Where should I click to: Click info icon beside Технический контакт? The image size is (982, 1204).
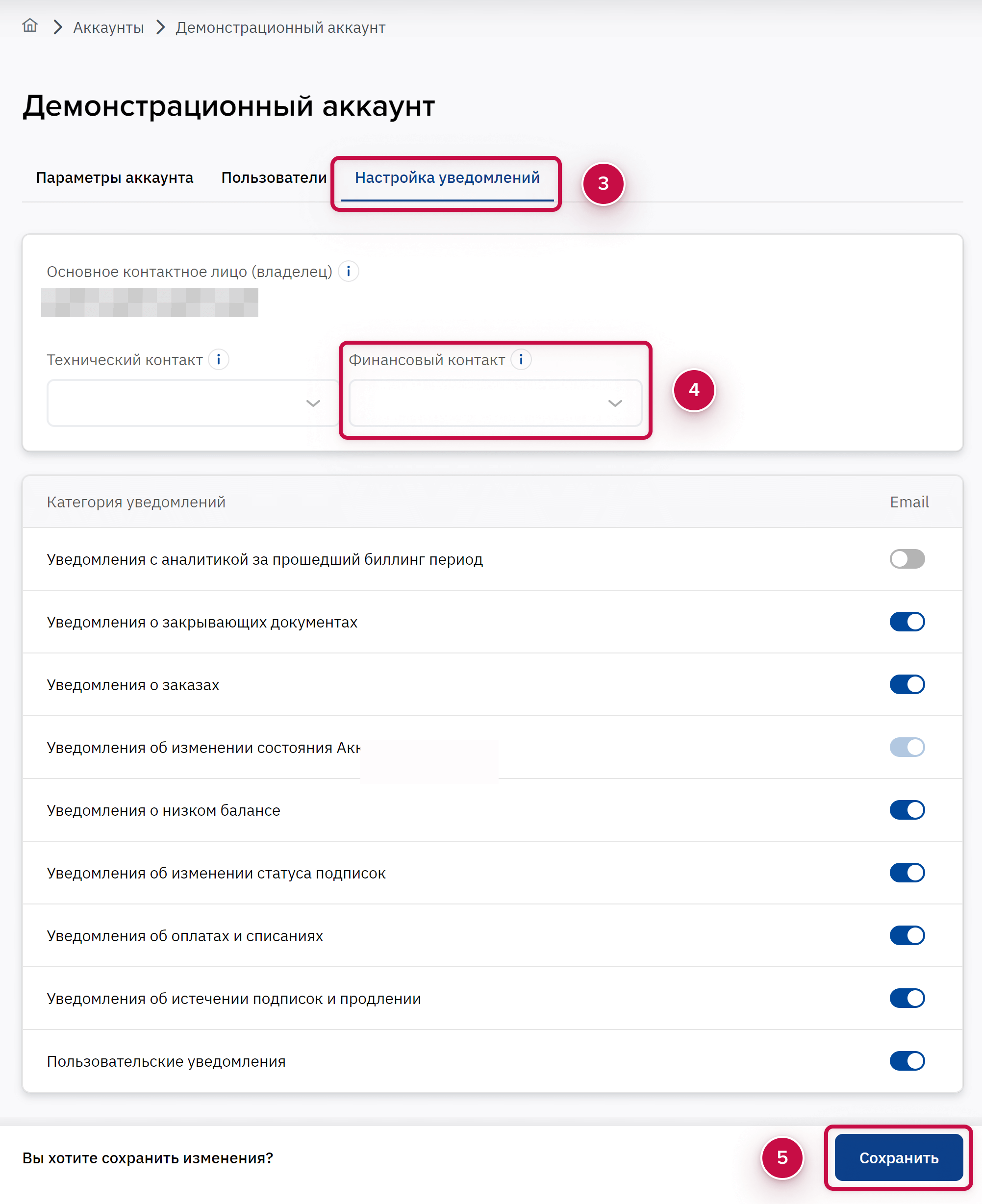(x=218, y=359)
